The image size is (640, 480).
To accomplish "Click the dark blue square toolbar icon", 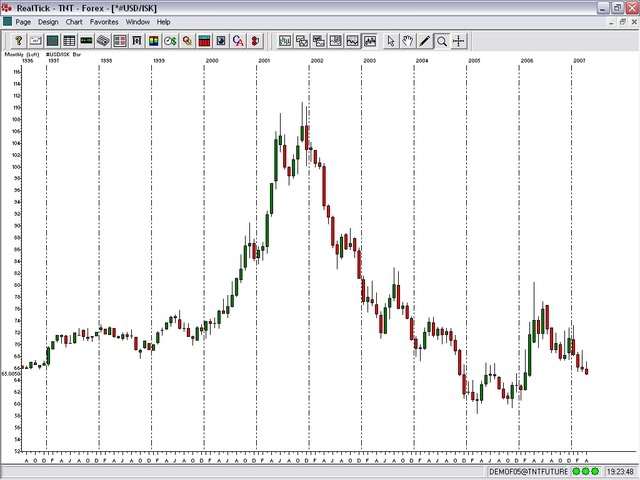I will [x=221, y=41].
